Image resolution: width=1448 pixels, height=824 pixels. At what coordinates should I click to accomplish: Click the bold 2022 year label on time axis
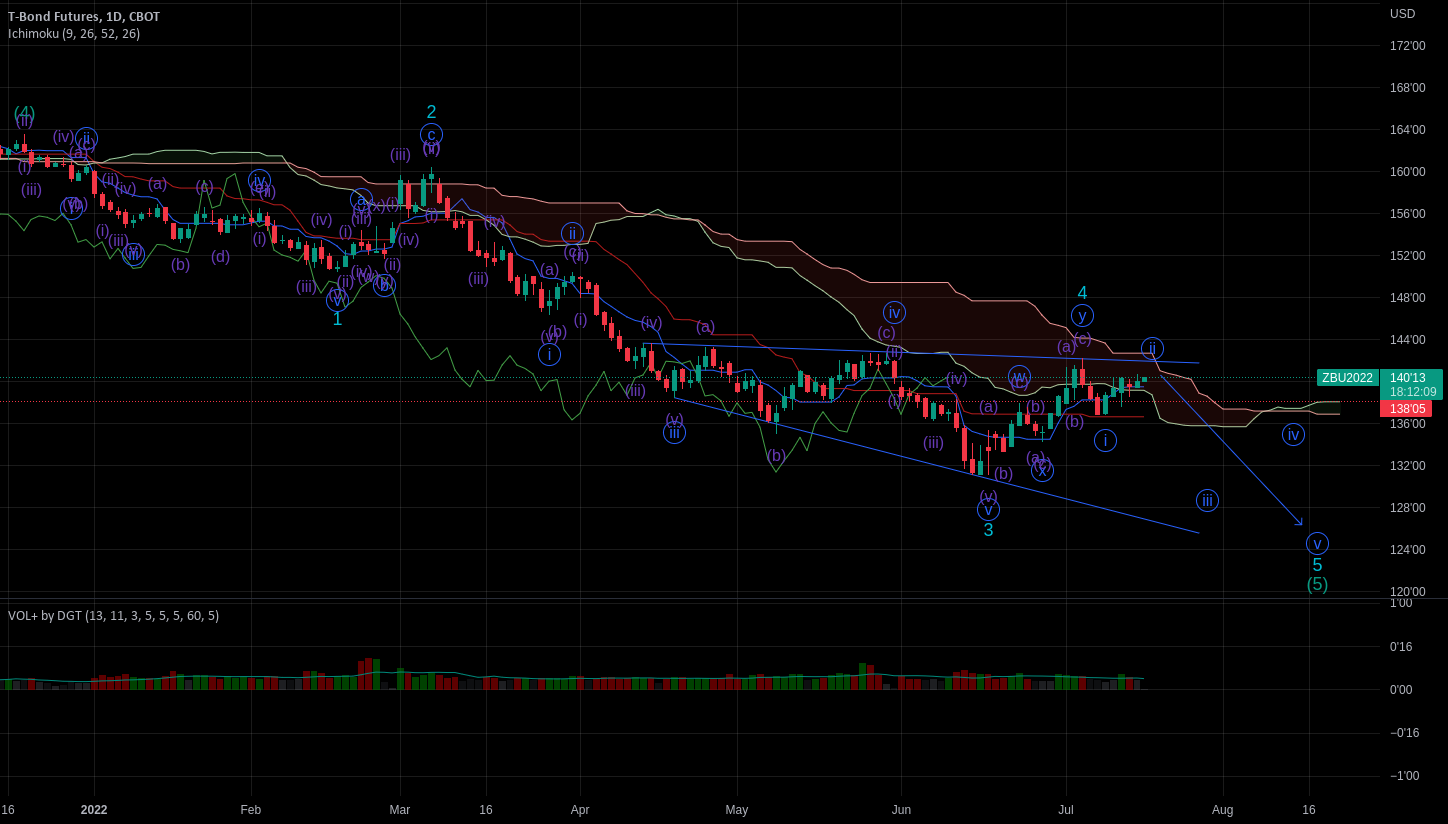click(x=94, y=810)
